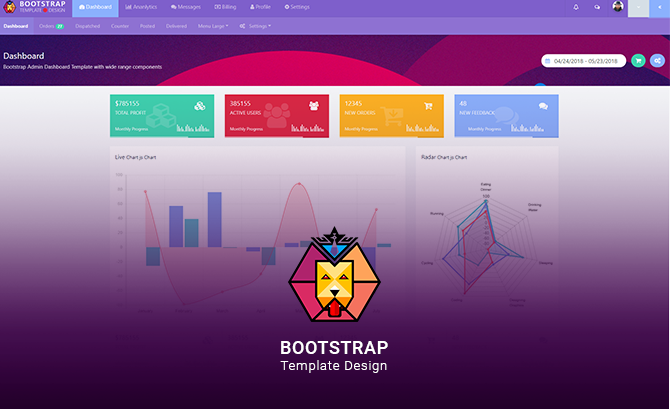Click Monthly Progress on the Total Profit card

tap(131, 129)
